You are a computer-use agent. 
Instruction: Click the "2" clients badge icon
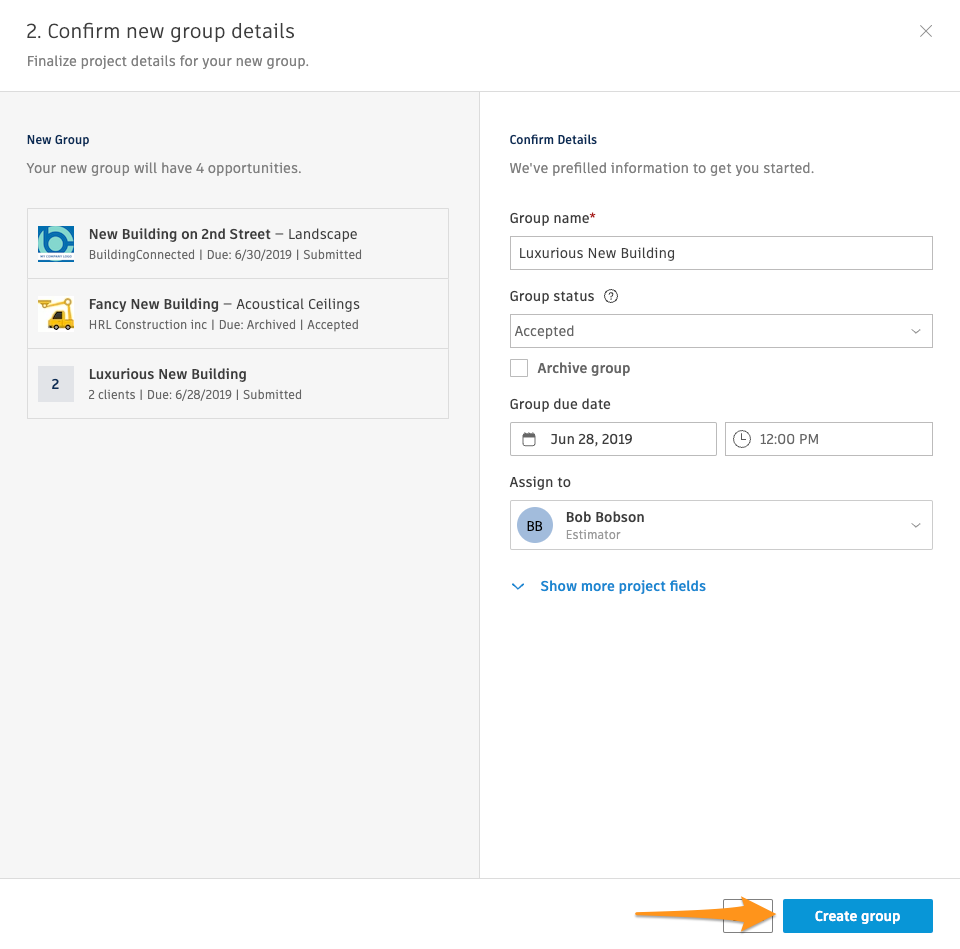pyautogui.click(x=56, y=384)
